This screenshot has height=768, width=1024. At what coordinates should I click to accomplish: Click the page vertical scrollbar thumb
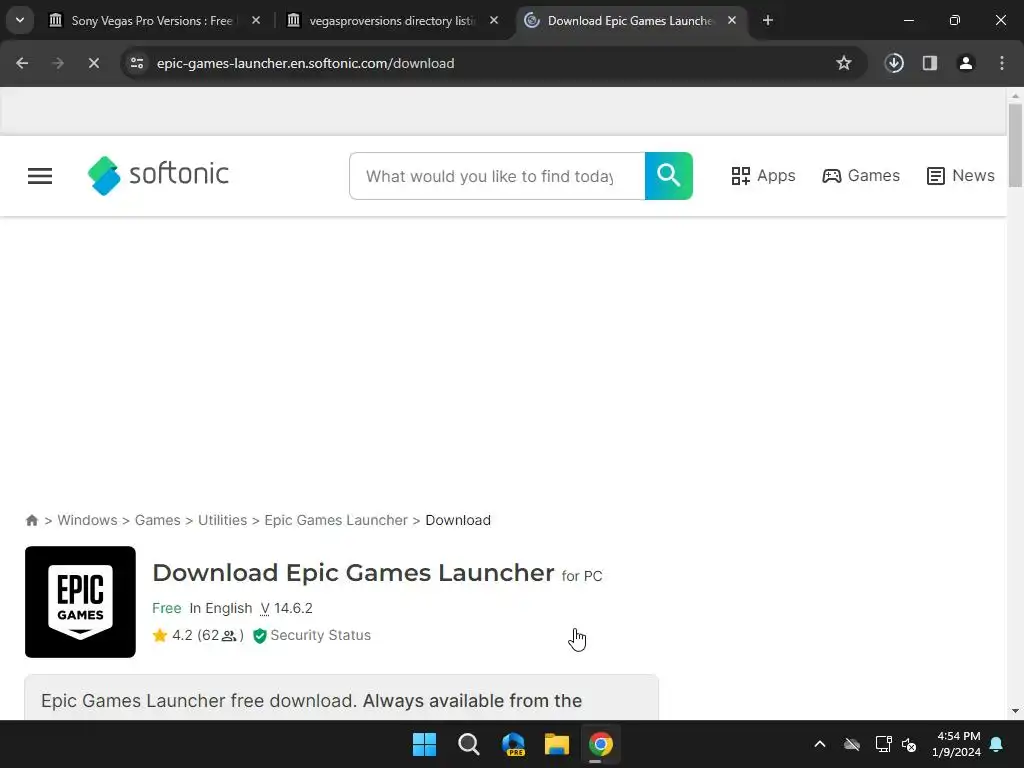click(x=1015, y=145)
